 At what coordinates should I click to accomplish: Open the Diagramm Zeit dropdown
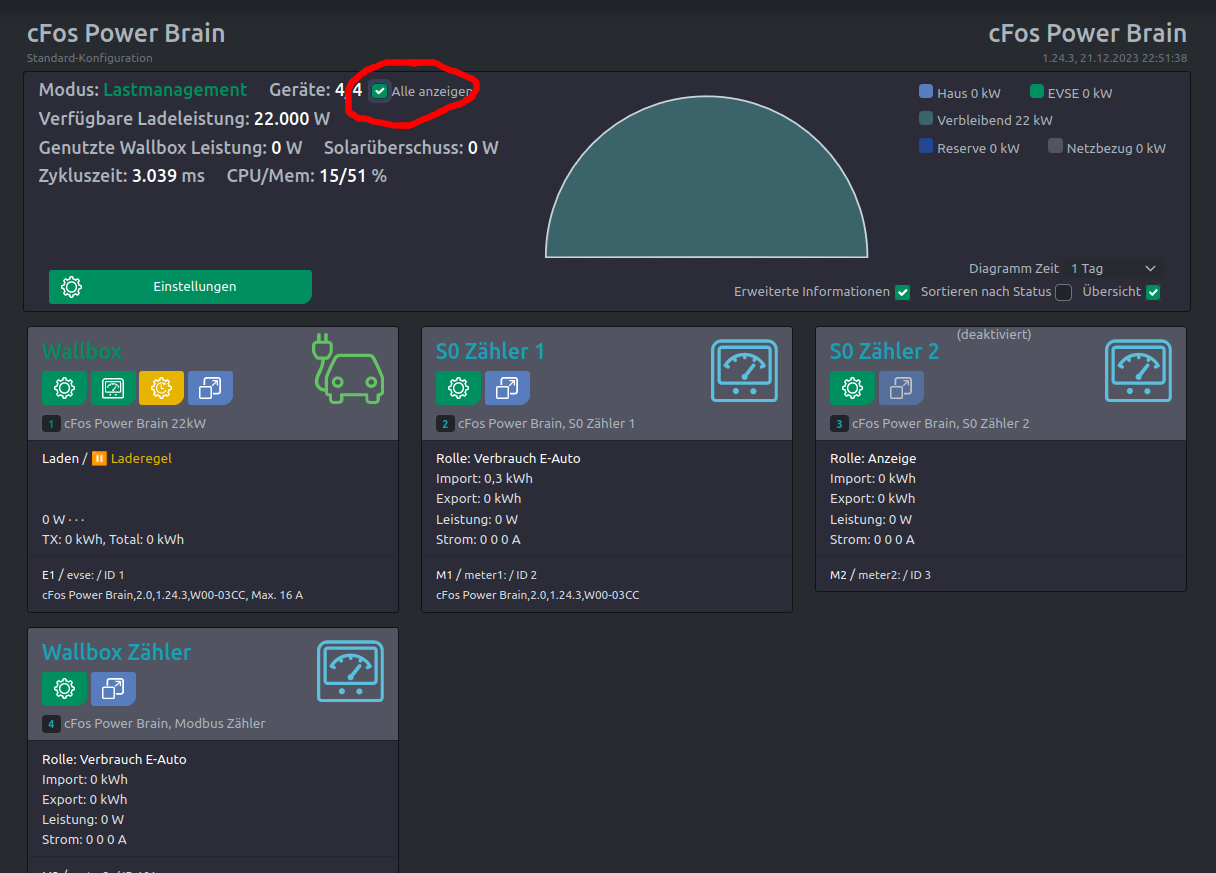pos(1114,269)
